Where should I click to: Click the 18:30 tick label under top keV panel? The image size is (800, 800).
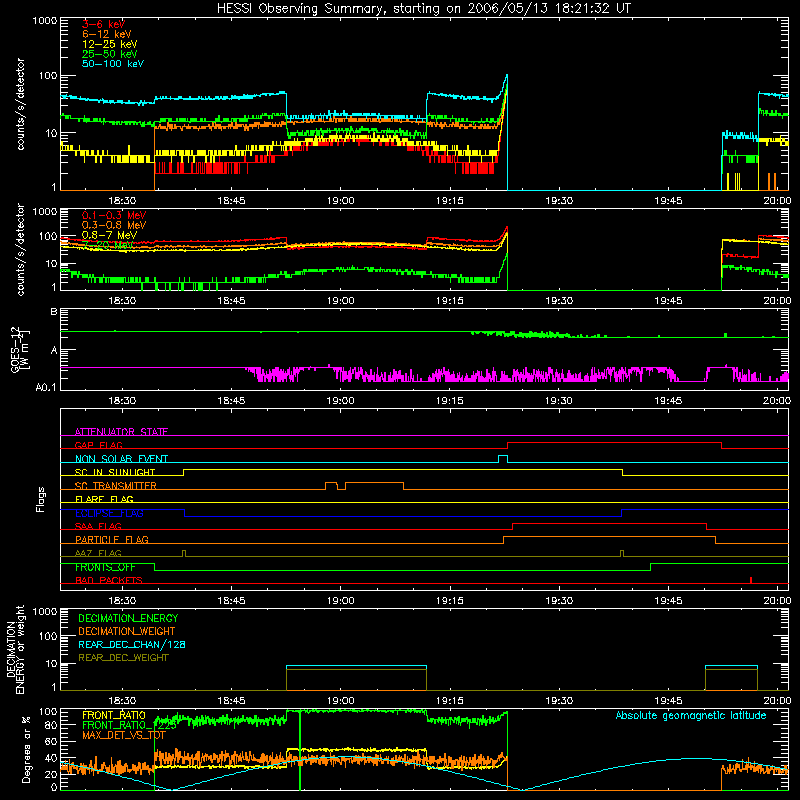pos(122,201)
